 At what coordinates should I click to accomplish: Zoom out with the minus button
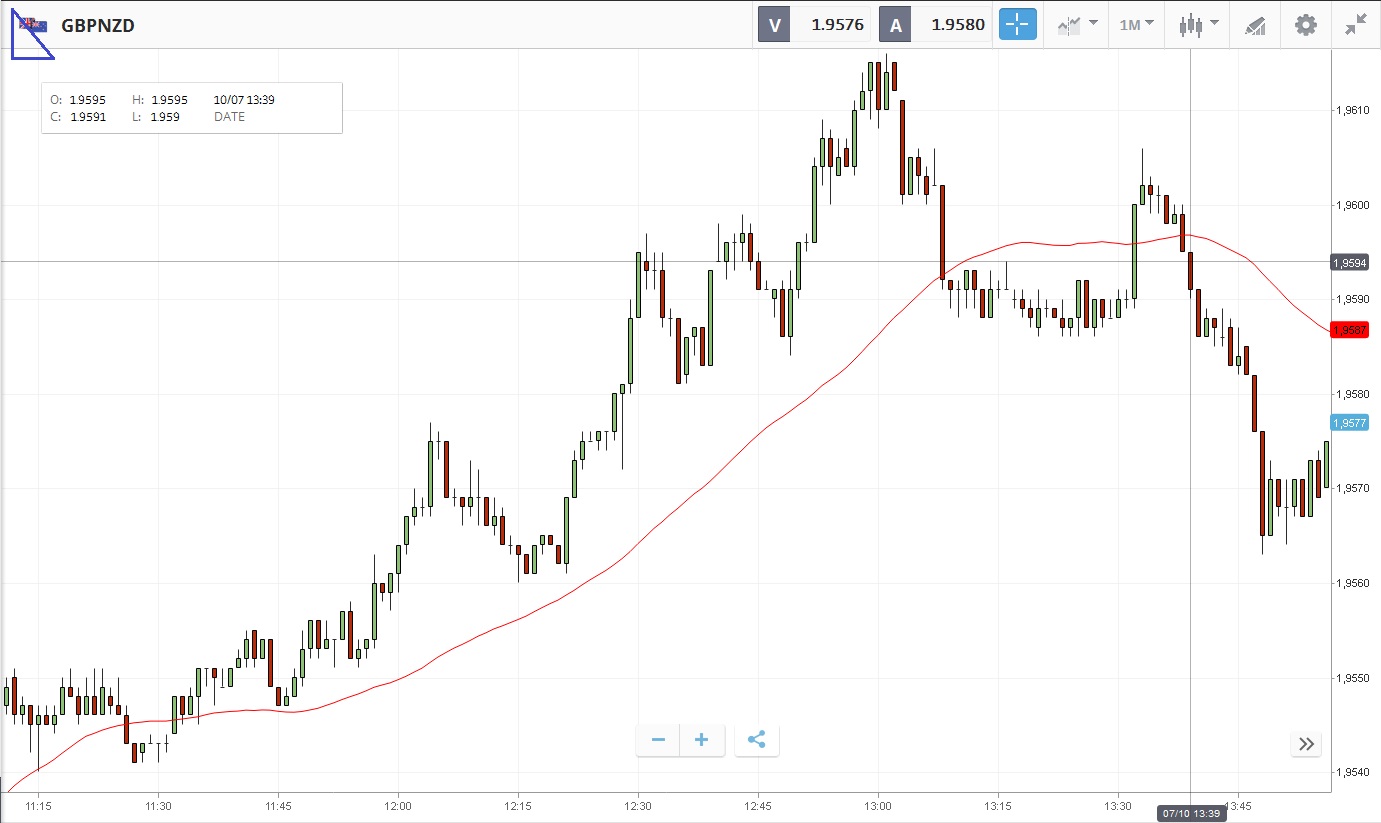click(658, 740)
